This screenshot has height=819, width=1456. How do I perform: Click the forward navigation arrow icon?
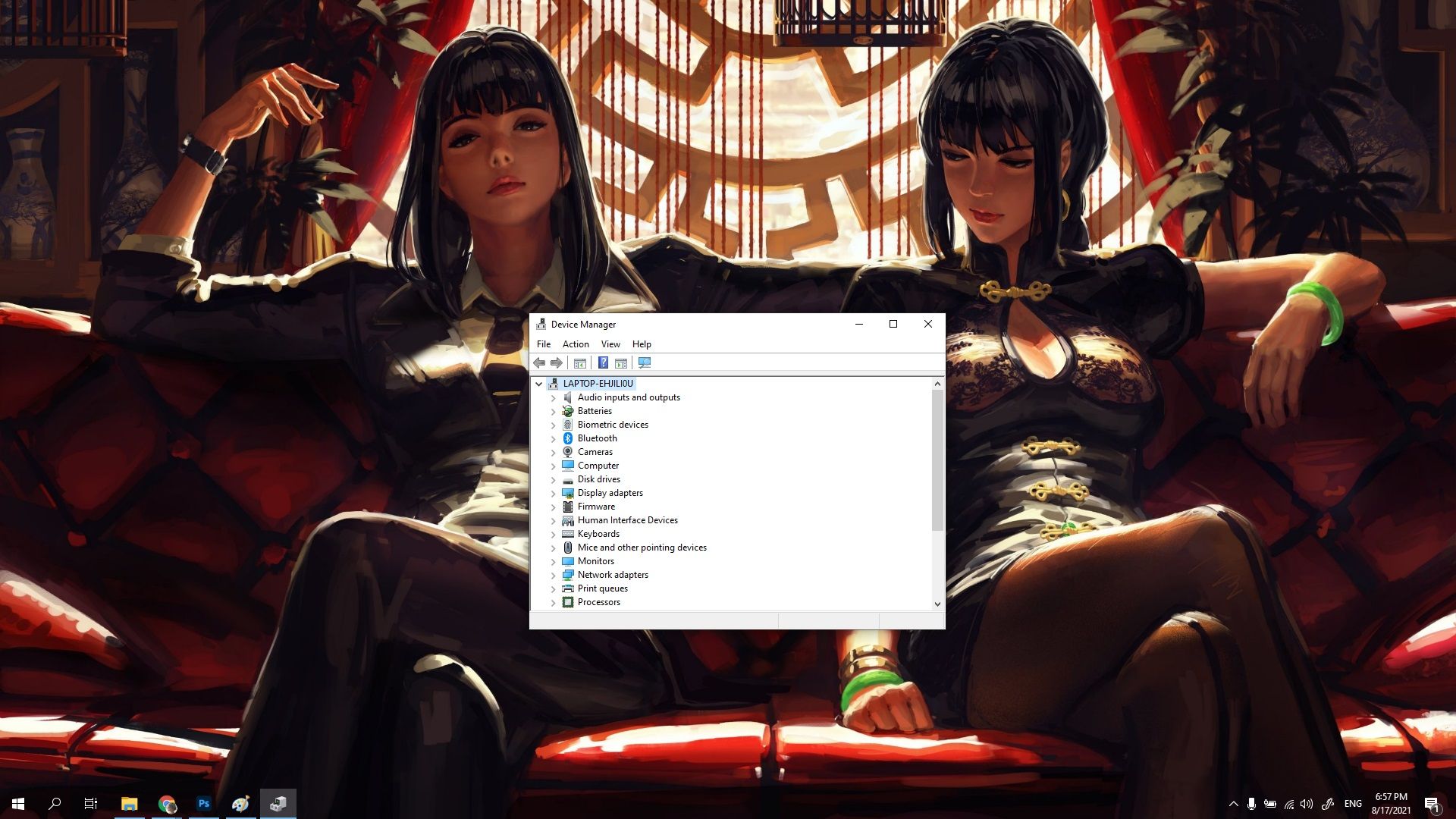click(x=556, y=362)
